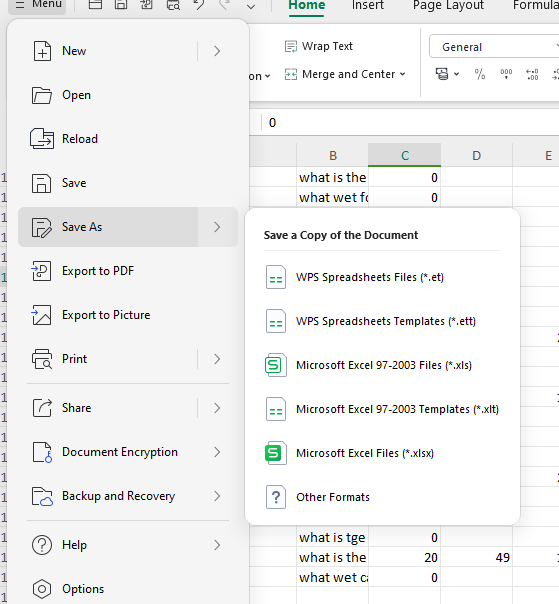
Task: Open the Menu button
Action: [37, 5]
